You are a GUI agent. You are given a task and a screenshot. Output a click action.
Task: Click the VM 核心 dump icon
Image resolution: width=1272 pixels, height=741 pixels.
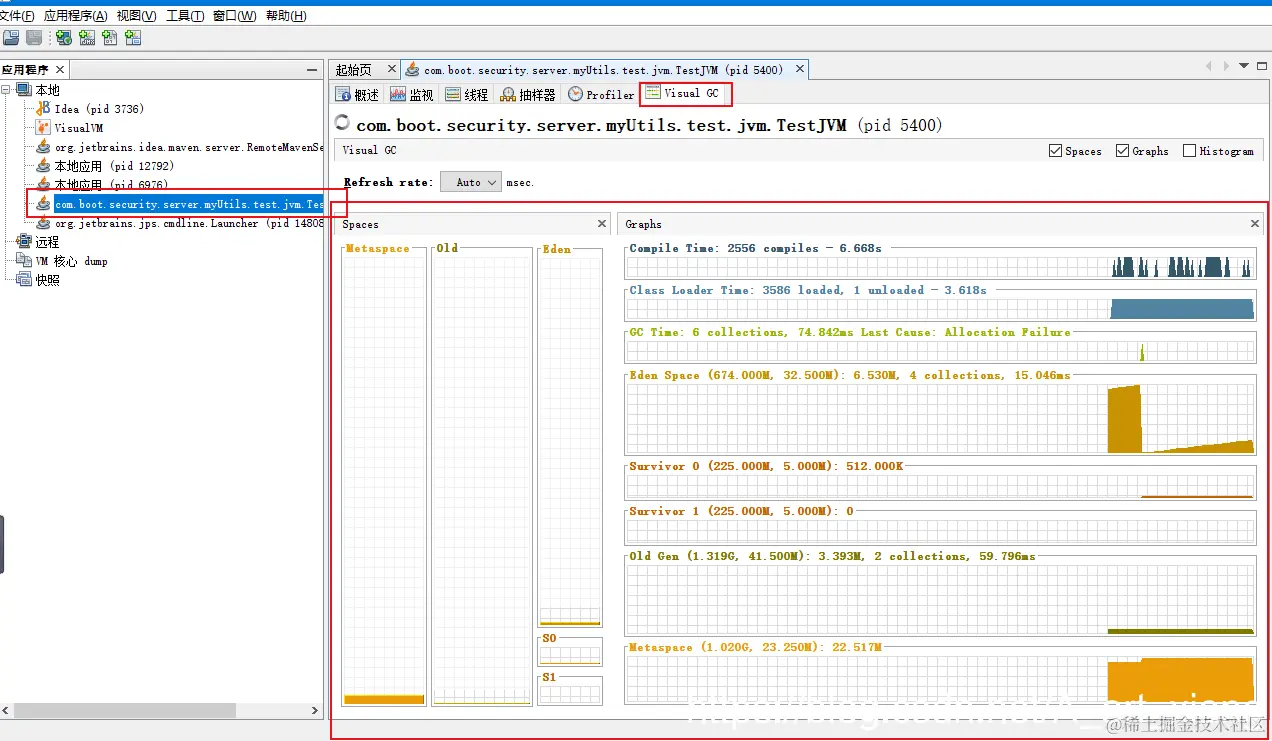click(25, 261)
